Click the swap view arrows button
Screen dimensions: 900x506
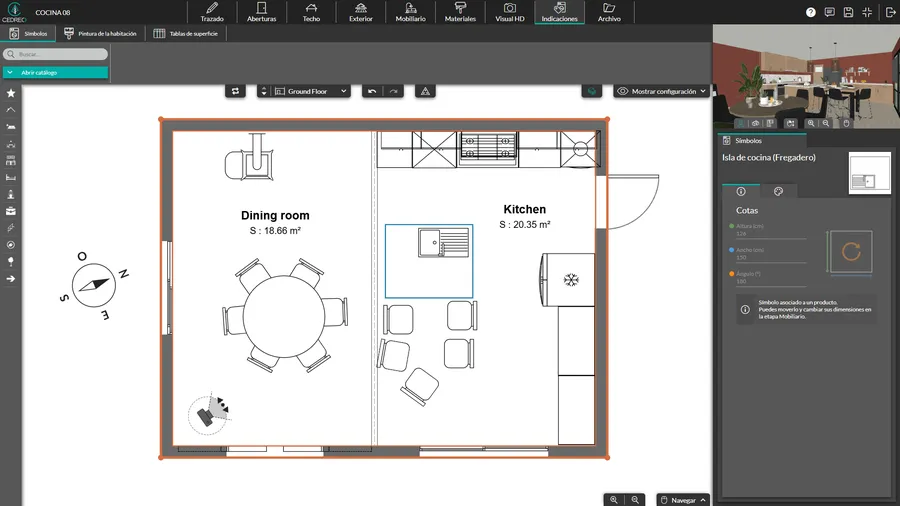[x=236, y=91]
